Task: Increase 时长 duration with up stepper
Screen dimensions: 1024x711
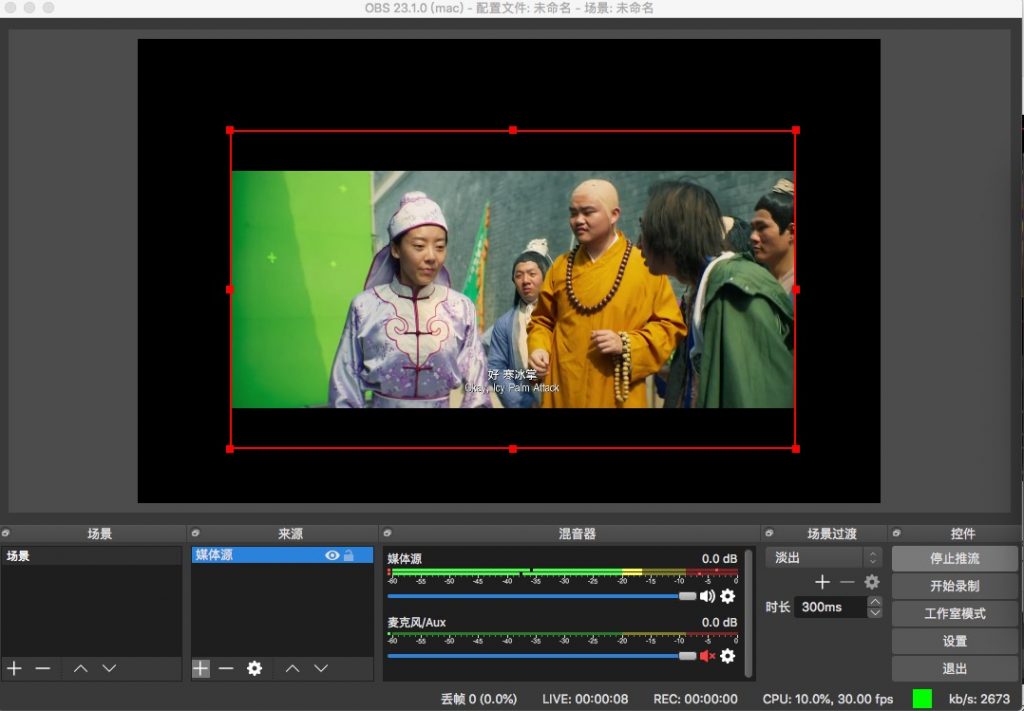Action: 874,601
